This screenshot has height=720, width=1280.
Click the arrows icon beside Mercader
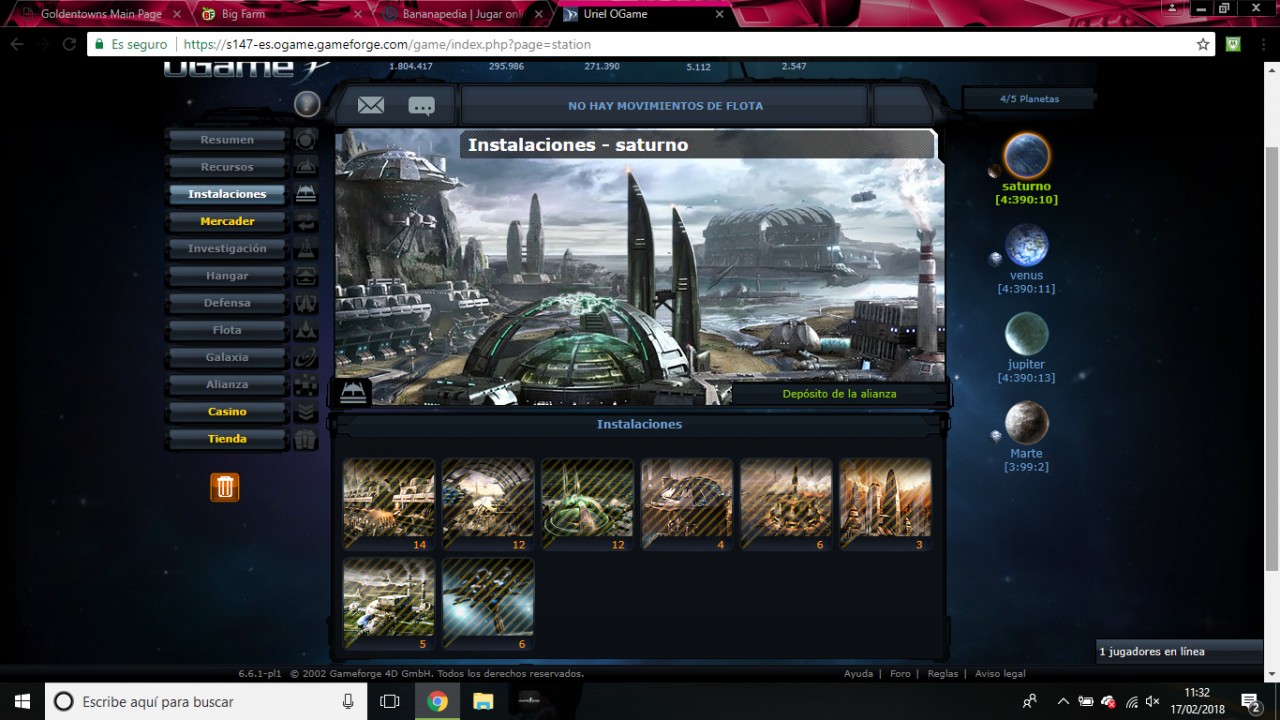306,221
